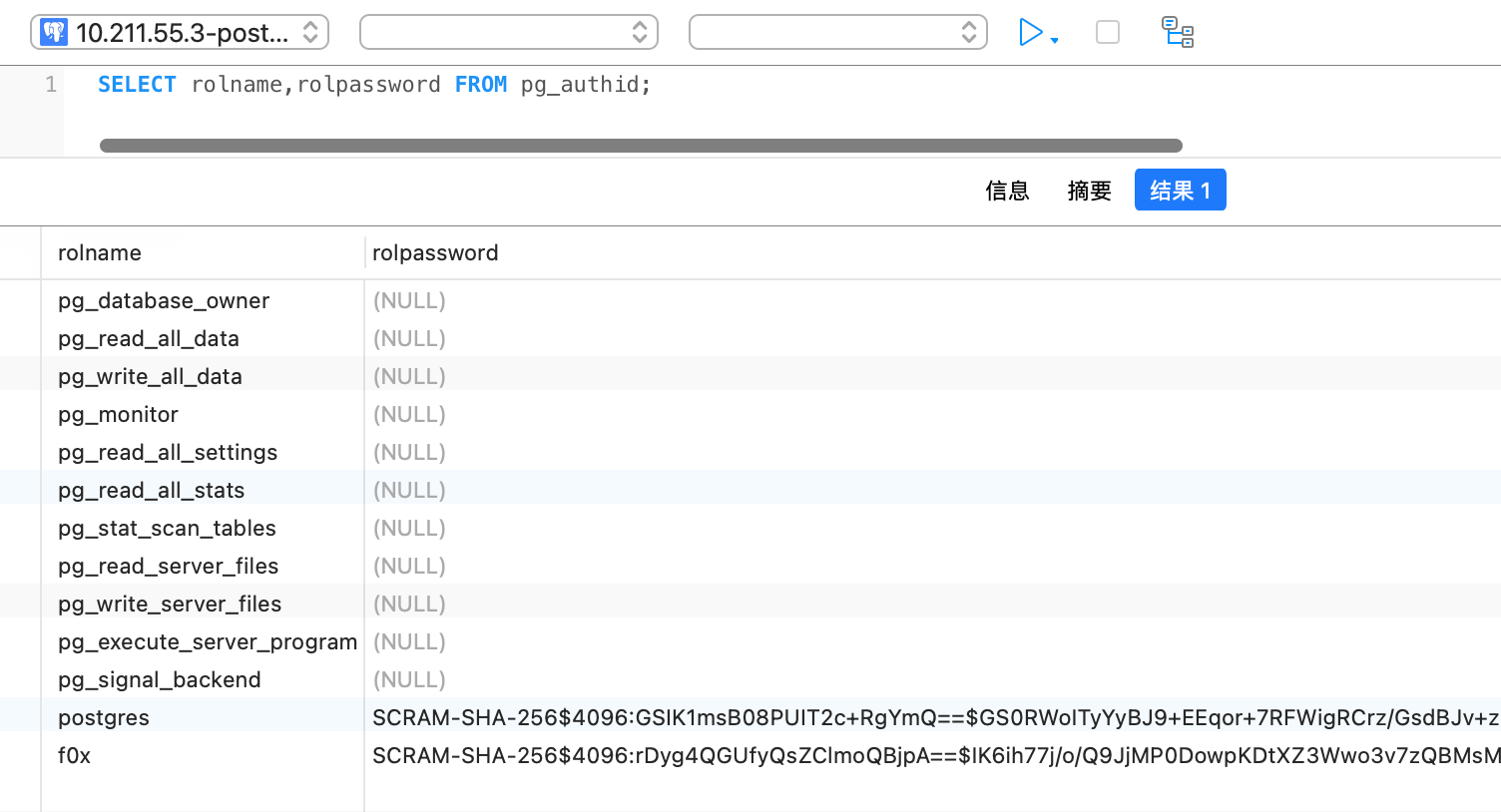Select the 结果 1 tab
This screenshot has width=1501, height=812.
(x=1180, y=190)
